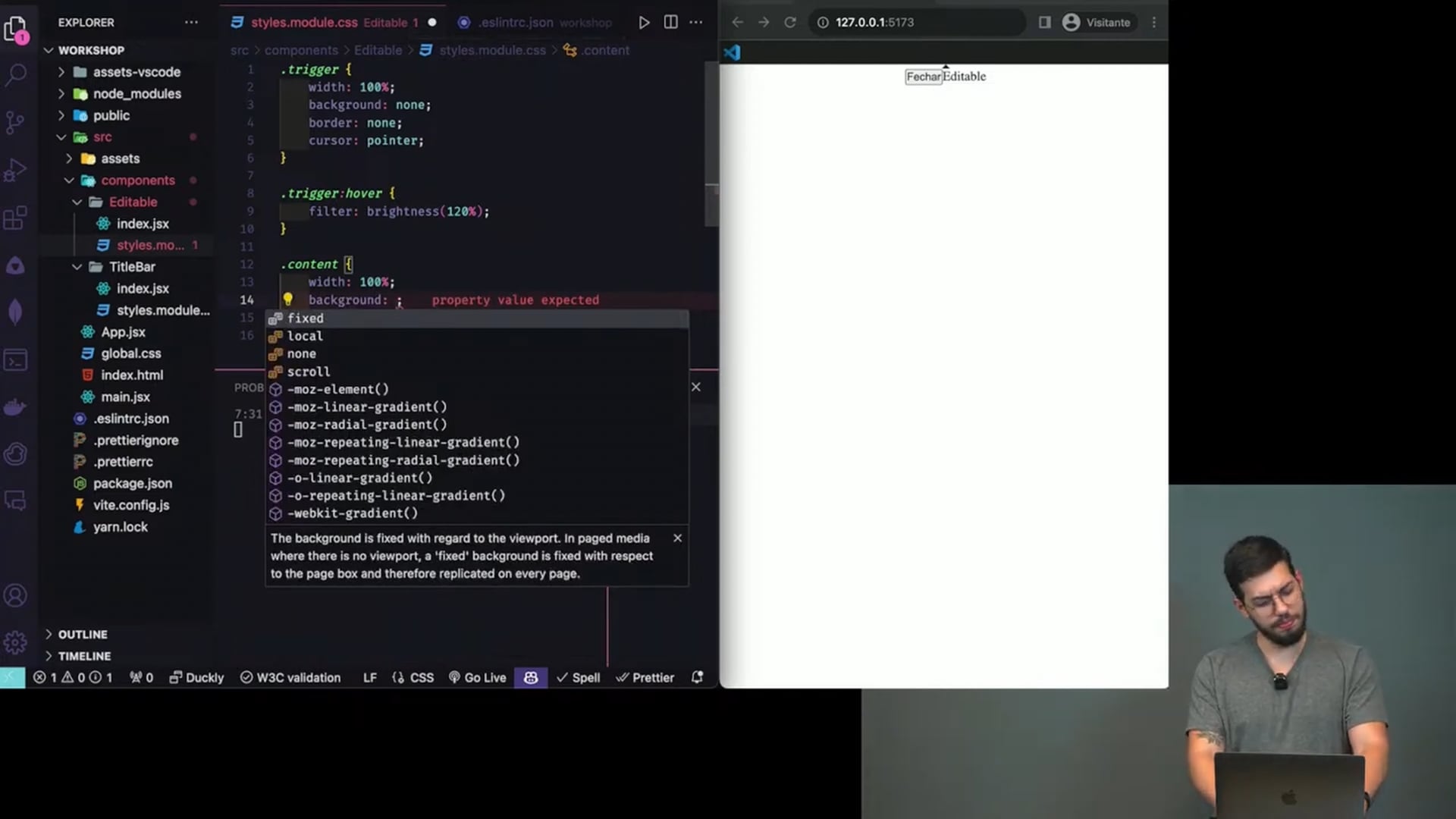This screenshot has height=819, width=1456.
Task: Open the Manage gear icon
Action: (15, 642)
